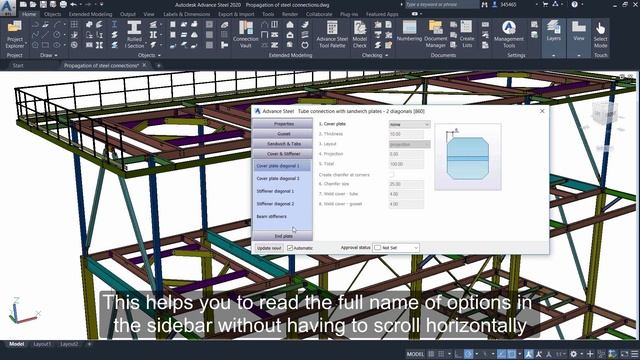Activate Select Mode touch button
Viewport: 640px width, 360px height.
pyautogui.click(x=600, y=34)
